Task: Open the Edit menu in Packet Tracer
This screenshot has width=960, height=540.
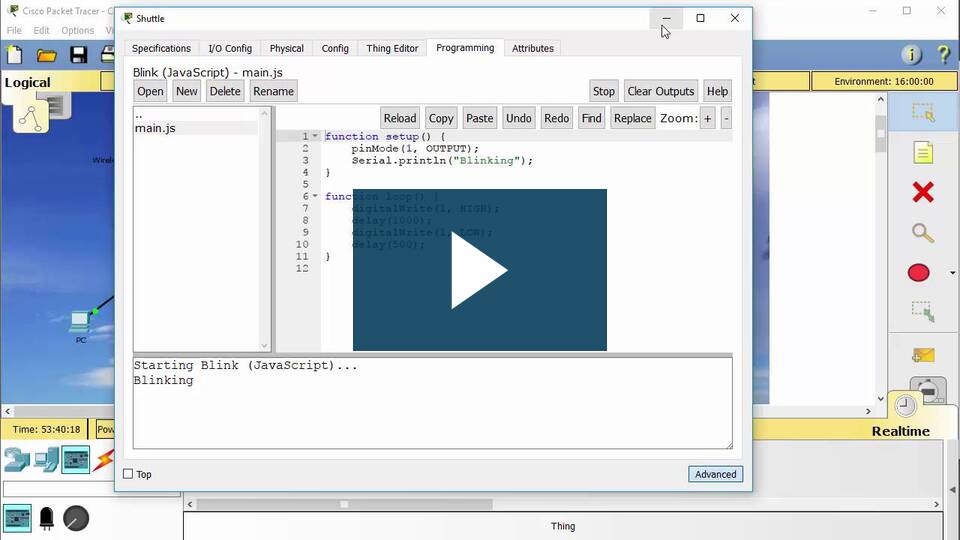Action: pos(42,30)
